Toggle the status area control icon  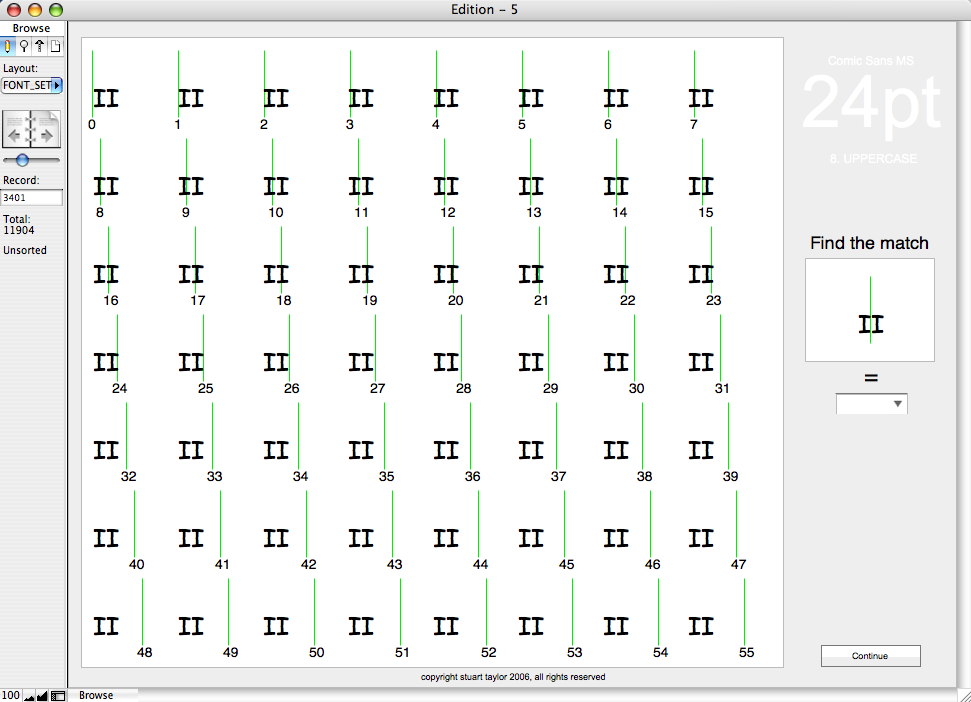(58, 695)
